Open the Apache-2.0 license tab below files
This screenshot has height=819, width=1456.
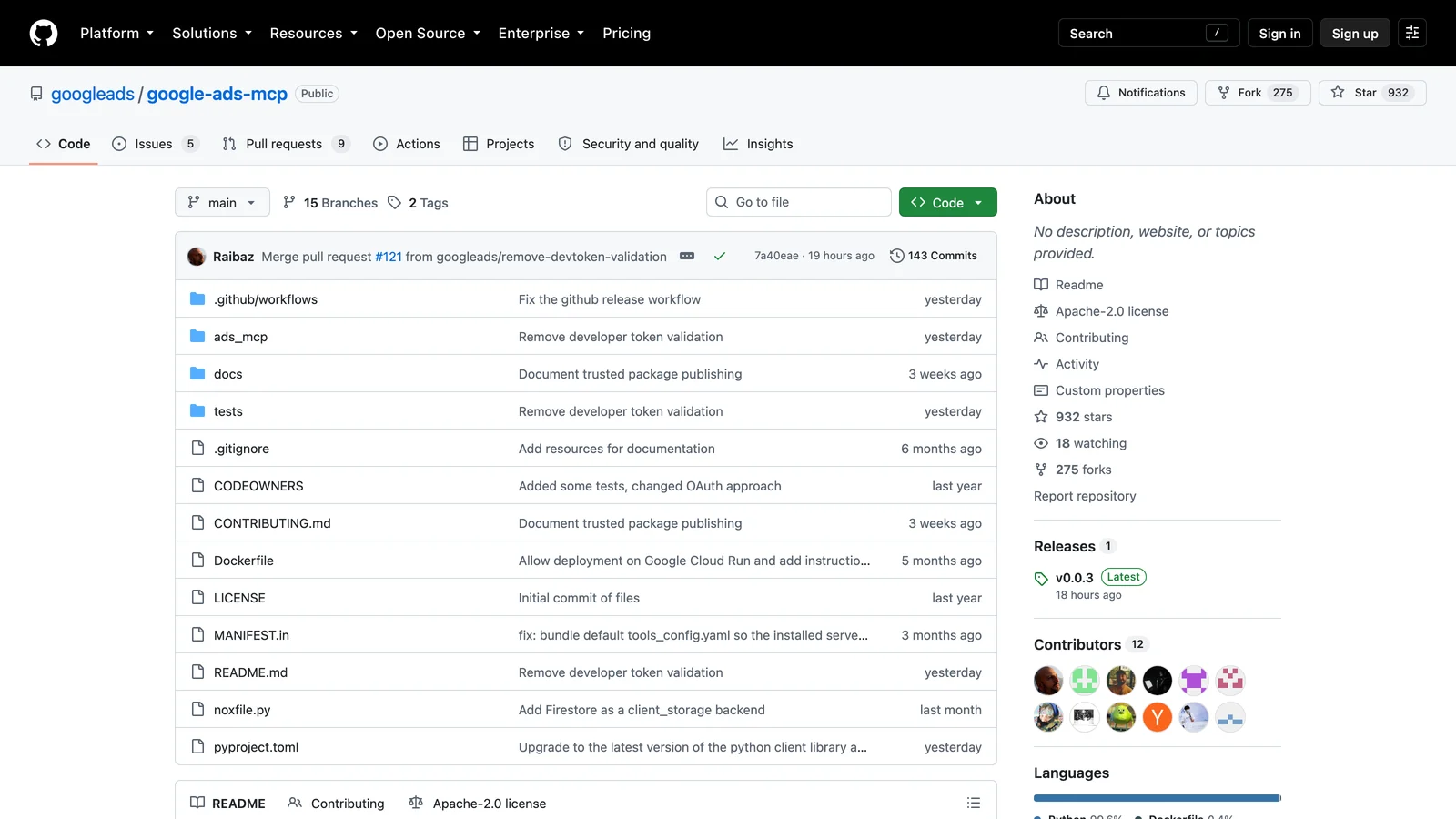(x=478, y=803)
